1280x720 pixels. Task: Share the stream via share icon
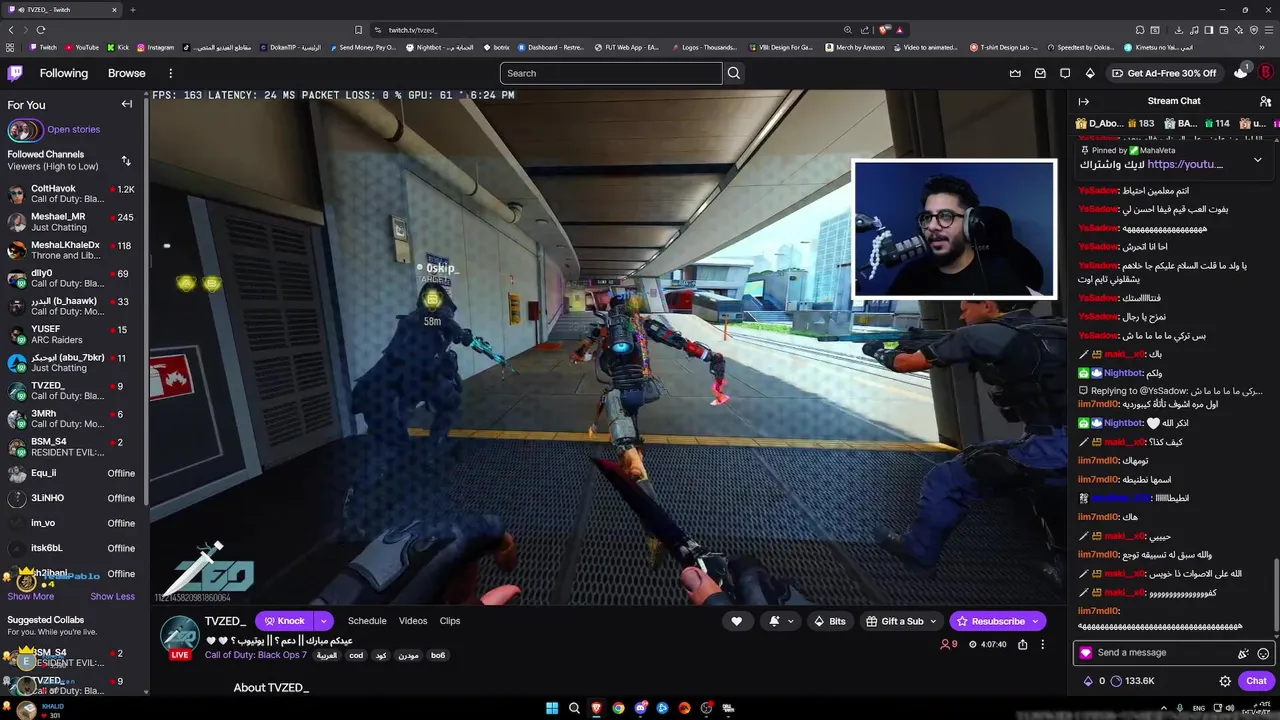click(1022, 645)
